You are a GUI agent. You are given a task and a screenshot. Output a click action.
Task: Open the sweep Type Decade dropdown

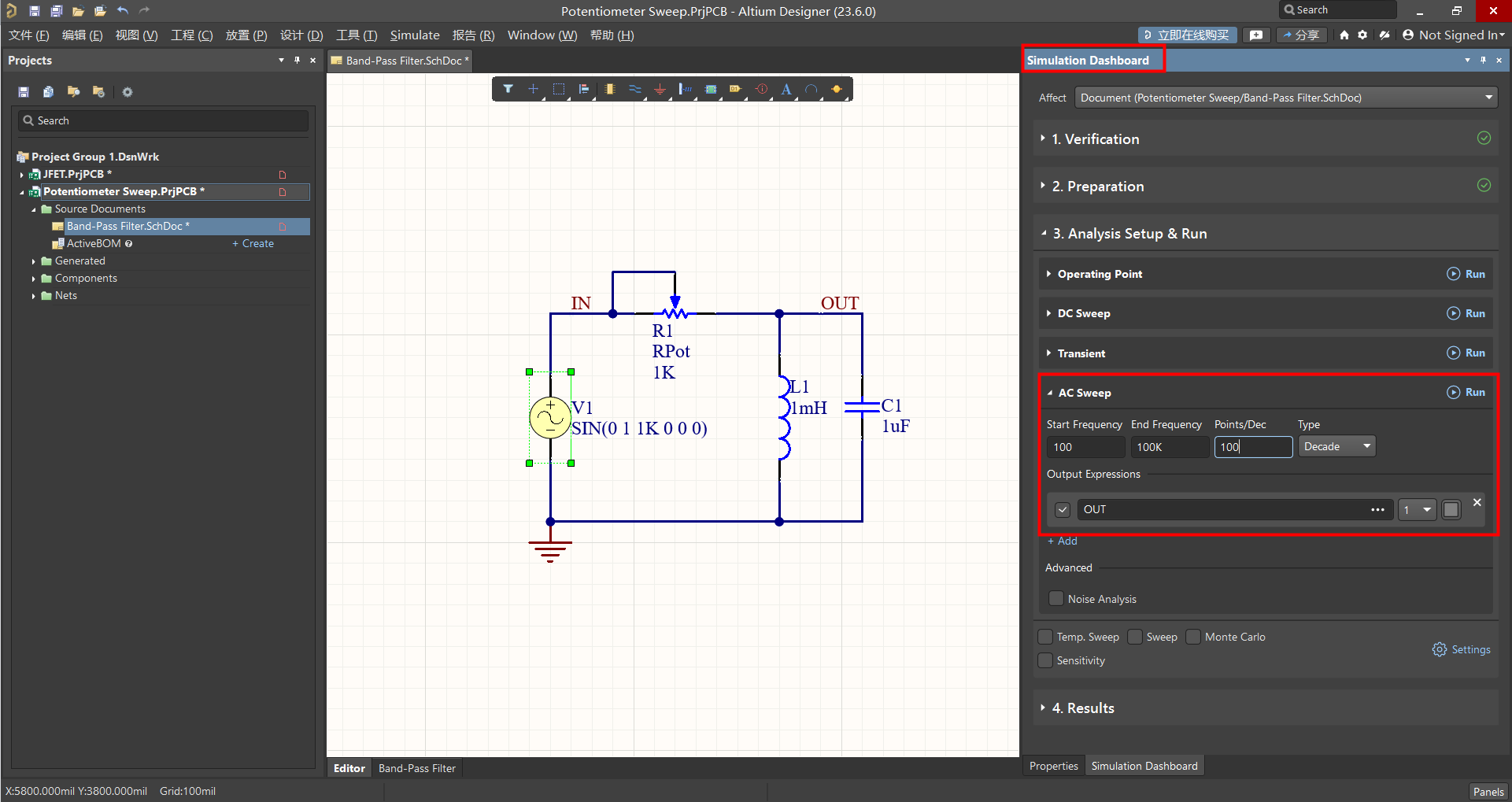point(1336,447)
